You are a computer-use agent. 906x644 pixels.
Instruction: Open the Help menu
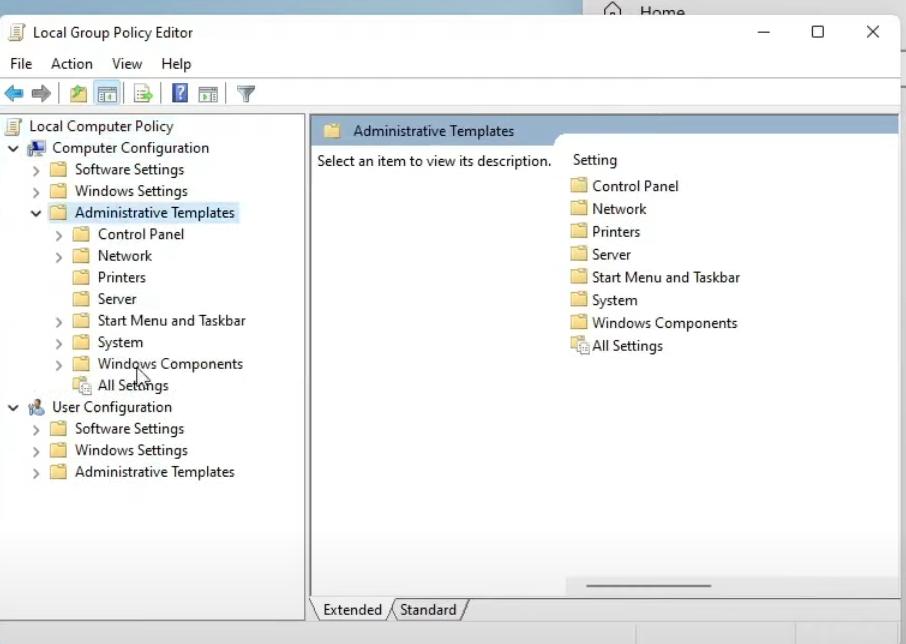(x=176, y=64)
